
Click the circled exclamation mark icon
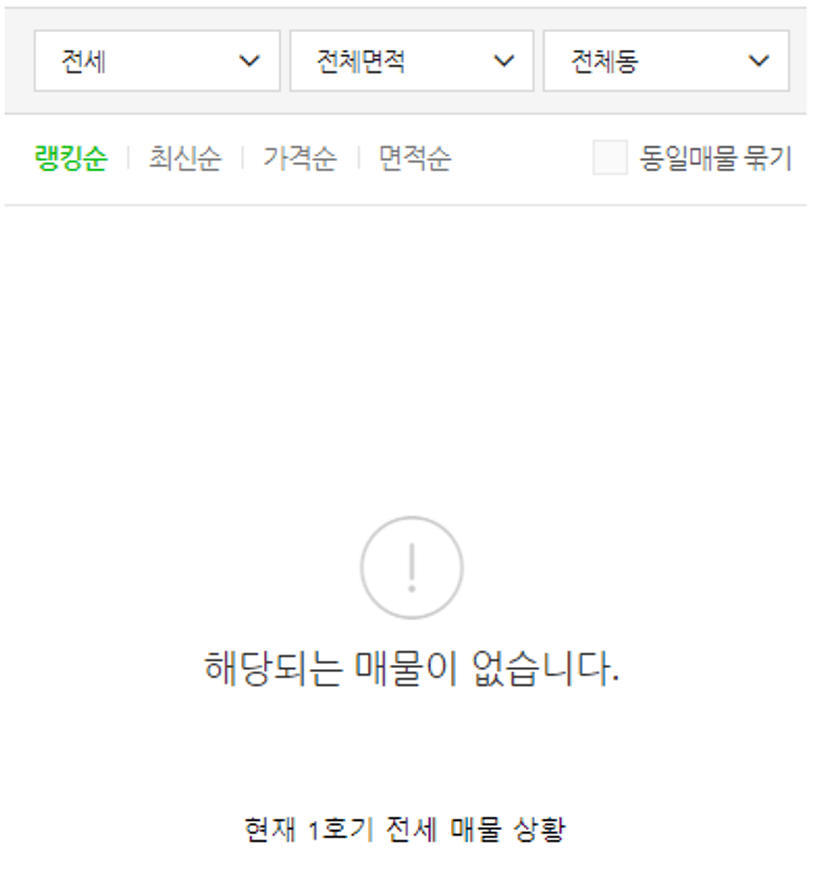(412, 567)
